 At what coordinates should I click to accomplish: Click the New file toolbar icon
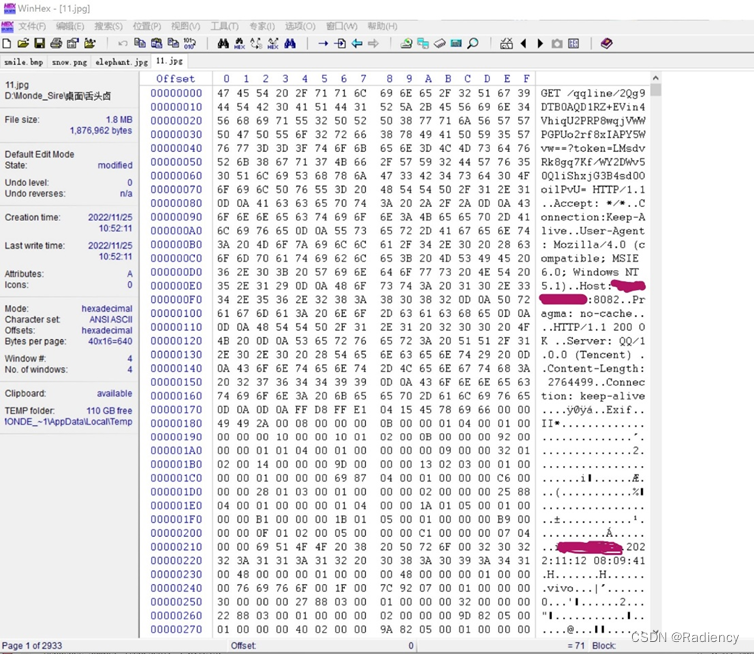pyautogui.click(x=7, y=44)
